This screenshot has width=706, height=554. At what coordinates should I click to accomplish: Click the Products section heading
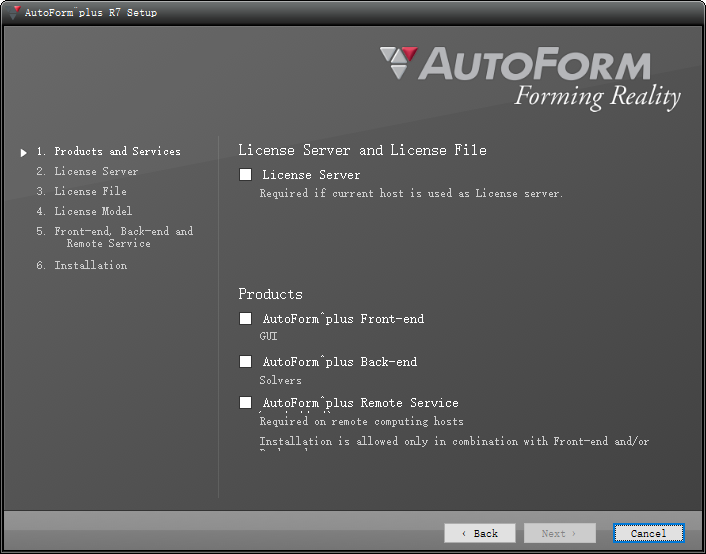(x=271, y=295)
